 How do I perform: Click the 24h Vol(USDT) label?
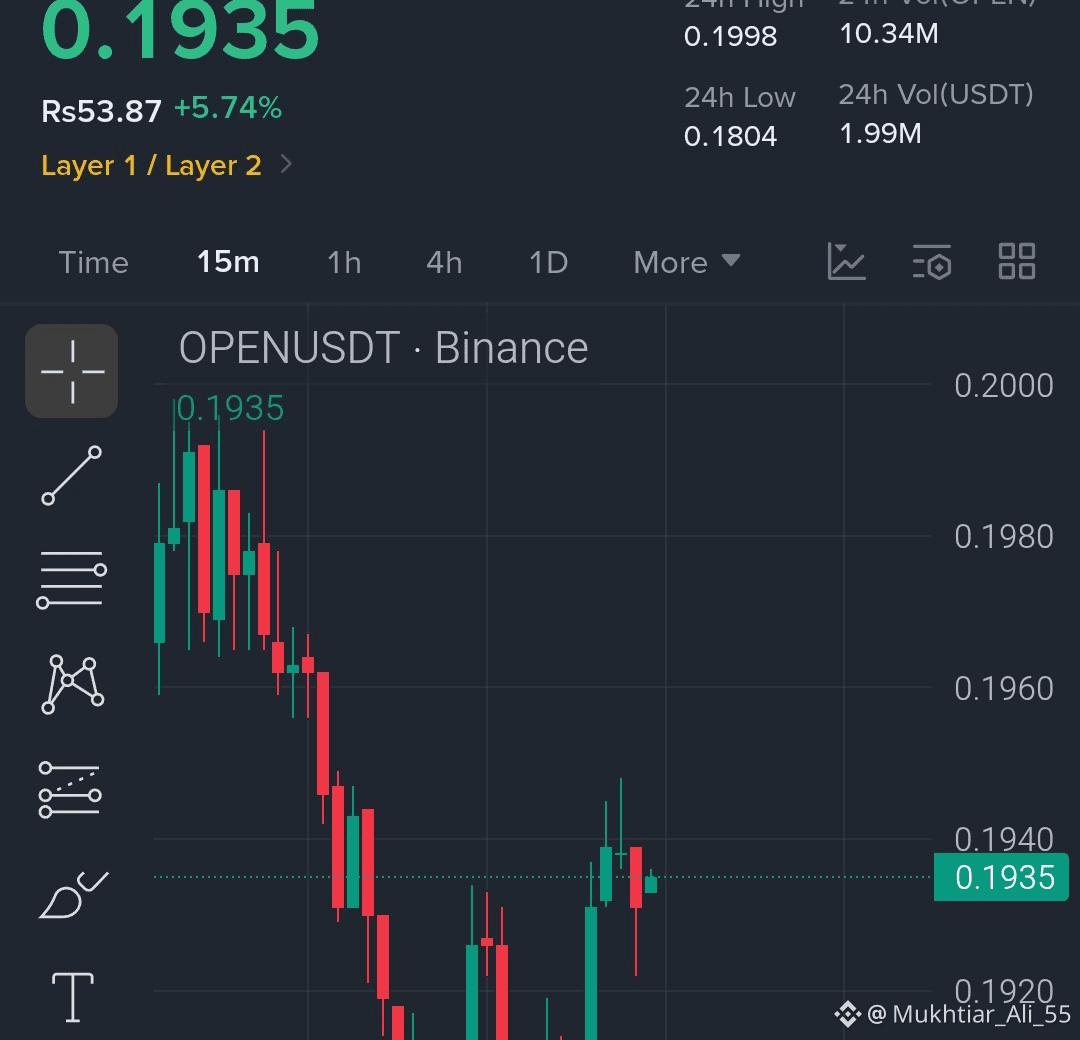click(936, 95)
